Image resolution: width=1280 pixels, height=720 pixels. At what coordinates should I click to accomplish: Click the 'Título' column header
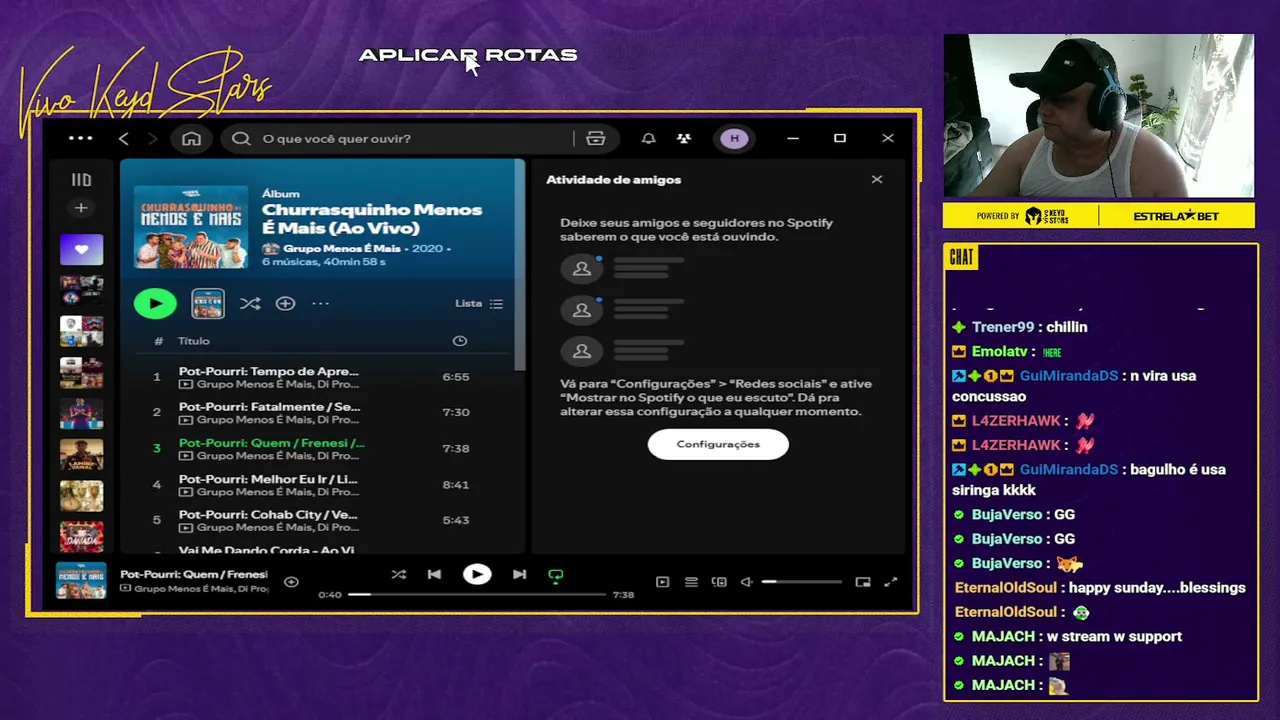coord(194,341)
